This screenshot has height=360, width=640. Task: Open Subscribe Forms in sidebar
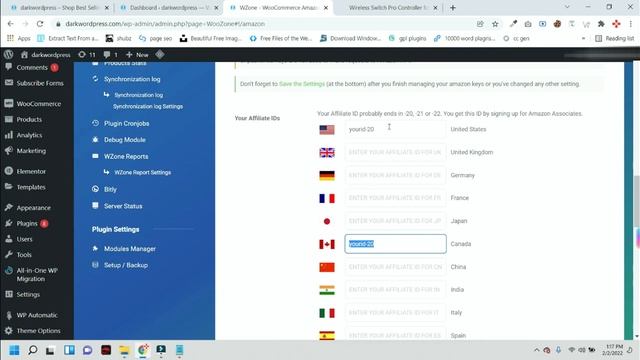click(40, 83)
